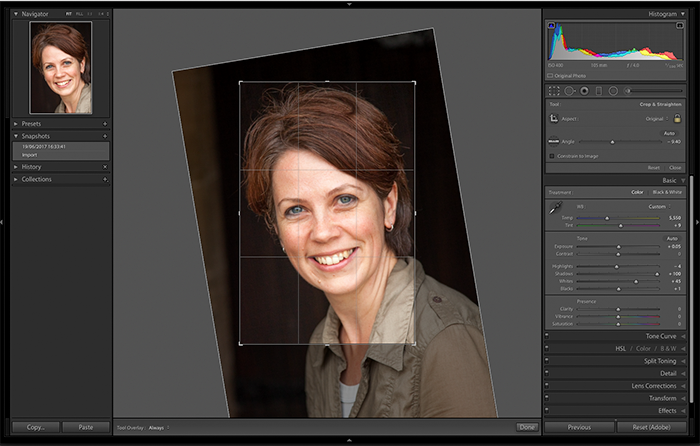
Task: Expand the History panel
Action: [x=32, y=167]
